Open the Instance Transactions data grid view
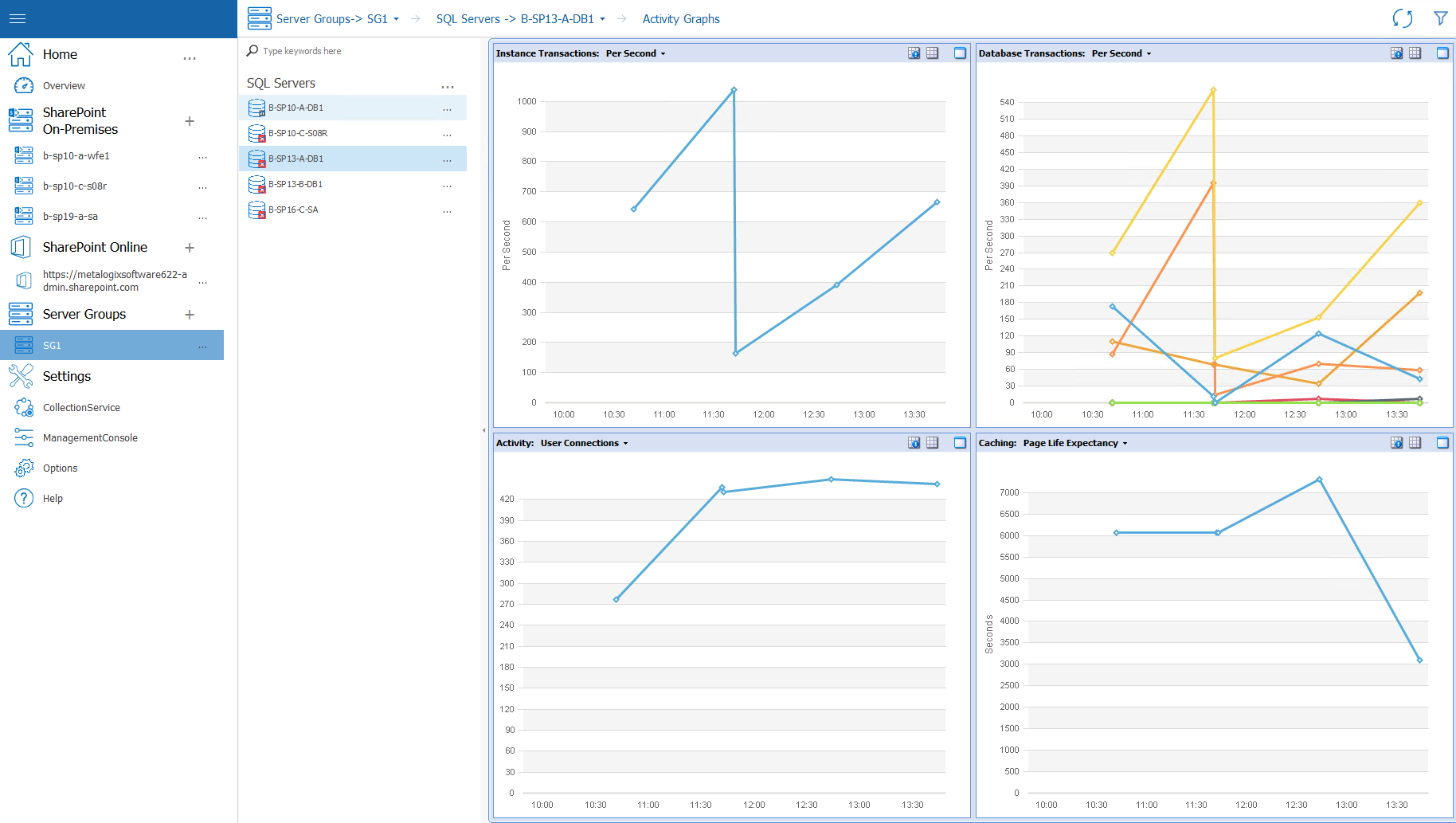Viewport: 1456px width, 823px height. (932, 53)
